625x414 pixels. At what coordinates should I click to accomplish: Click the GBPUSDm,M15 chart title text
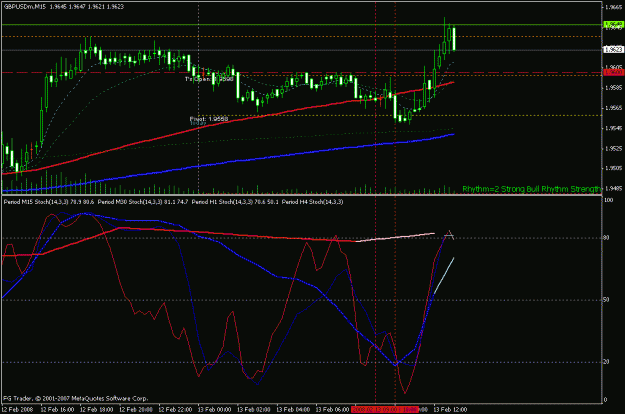pyautogui.click(x=24, y=7)
